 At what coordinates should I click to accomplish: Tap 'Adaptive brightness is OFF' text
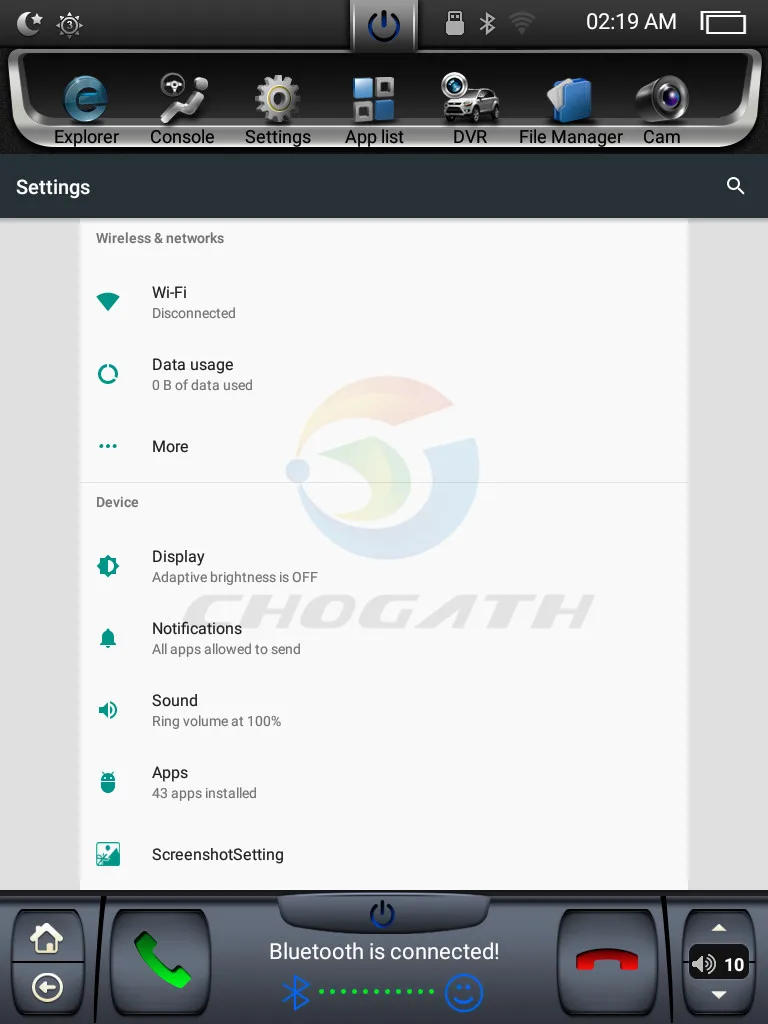[234, 577]
